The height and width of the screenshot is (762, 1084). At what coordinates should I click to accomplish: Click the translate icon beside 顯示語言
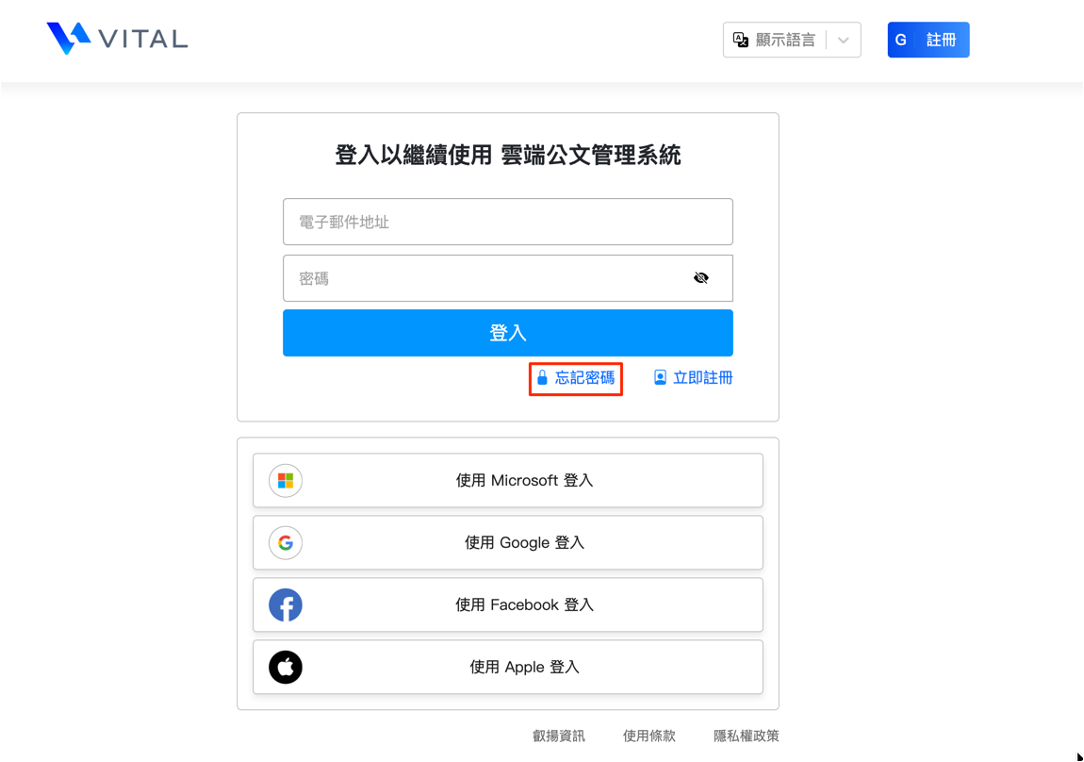tap(740, 40)
